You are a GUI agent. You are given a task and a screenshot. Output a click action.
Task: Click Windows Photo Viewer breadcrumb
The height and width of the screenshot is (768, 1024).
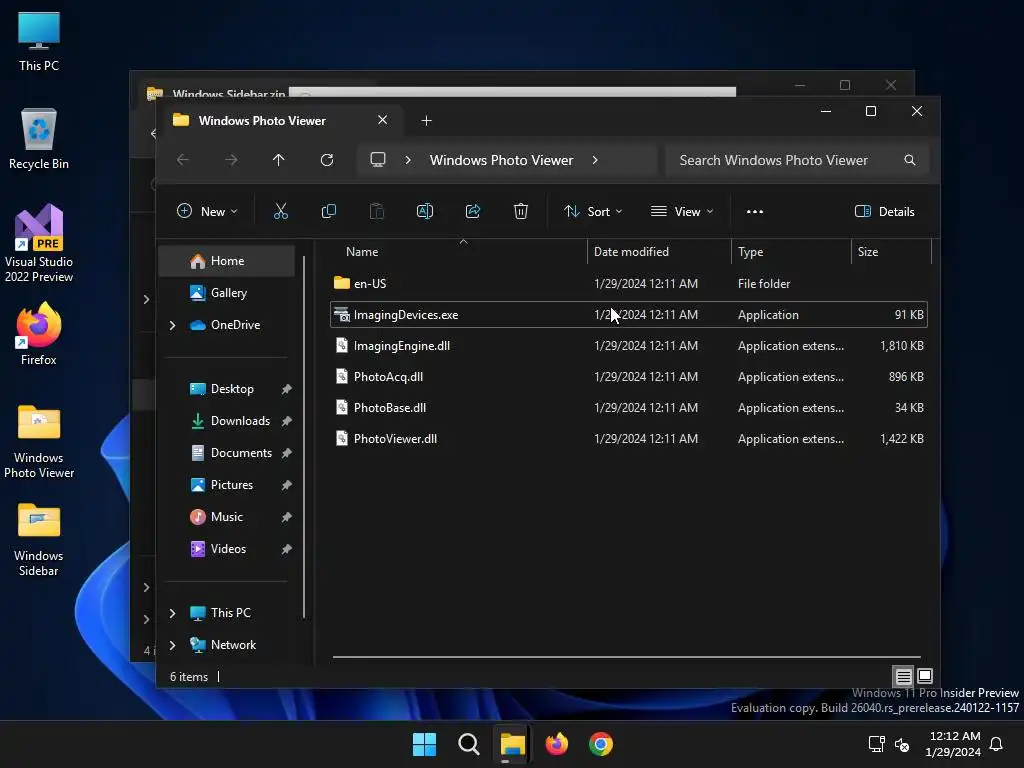click(502, 160)
